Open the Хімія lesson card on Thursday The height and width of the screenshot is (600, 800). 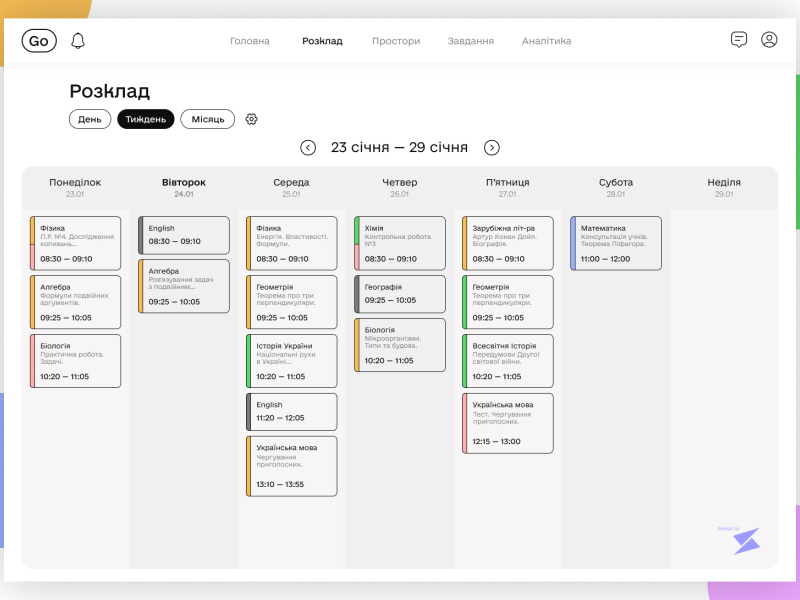pos(399,242)
